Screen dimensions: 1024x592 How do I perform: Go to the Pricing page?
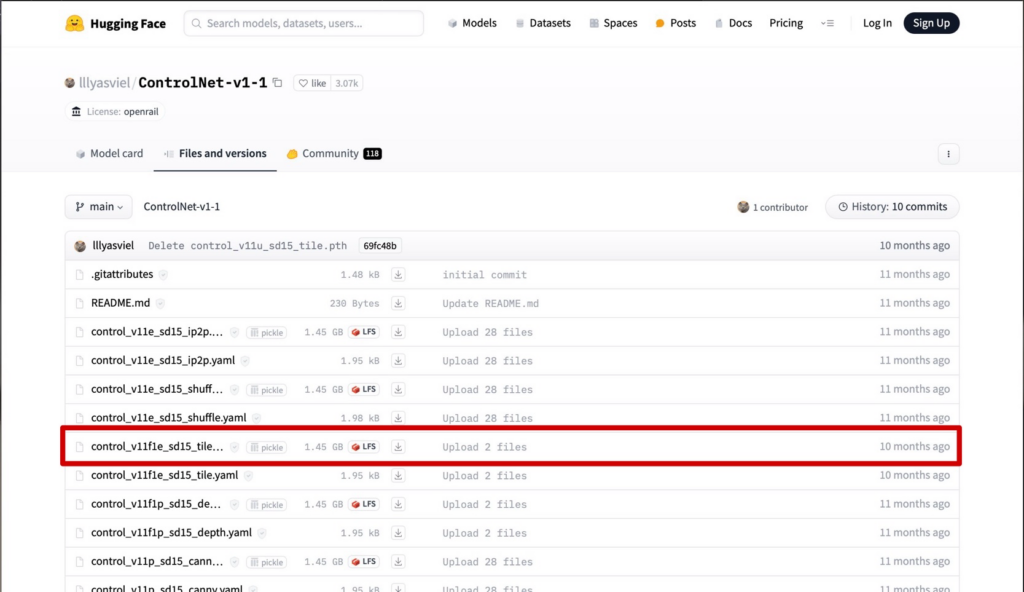[x=786, y=23]
